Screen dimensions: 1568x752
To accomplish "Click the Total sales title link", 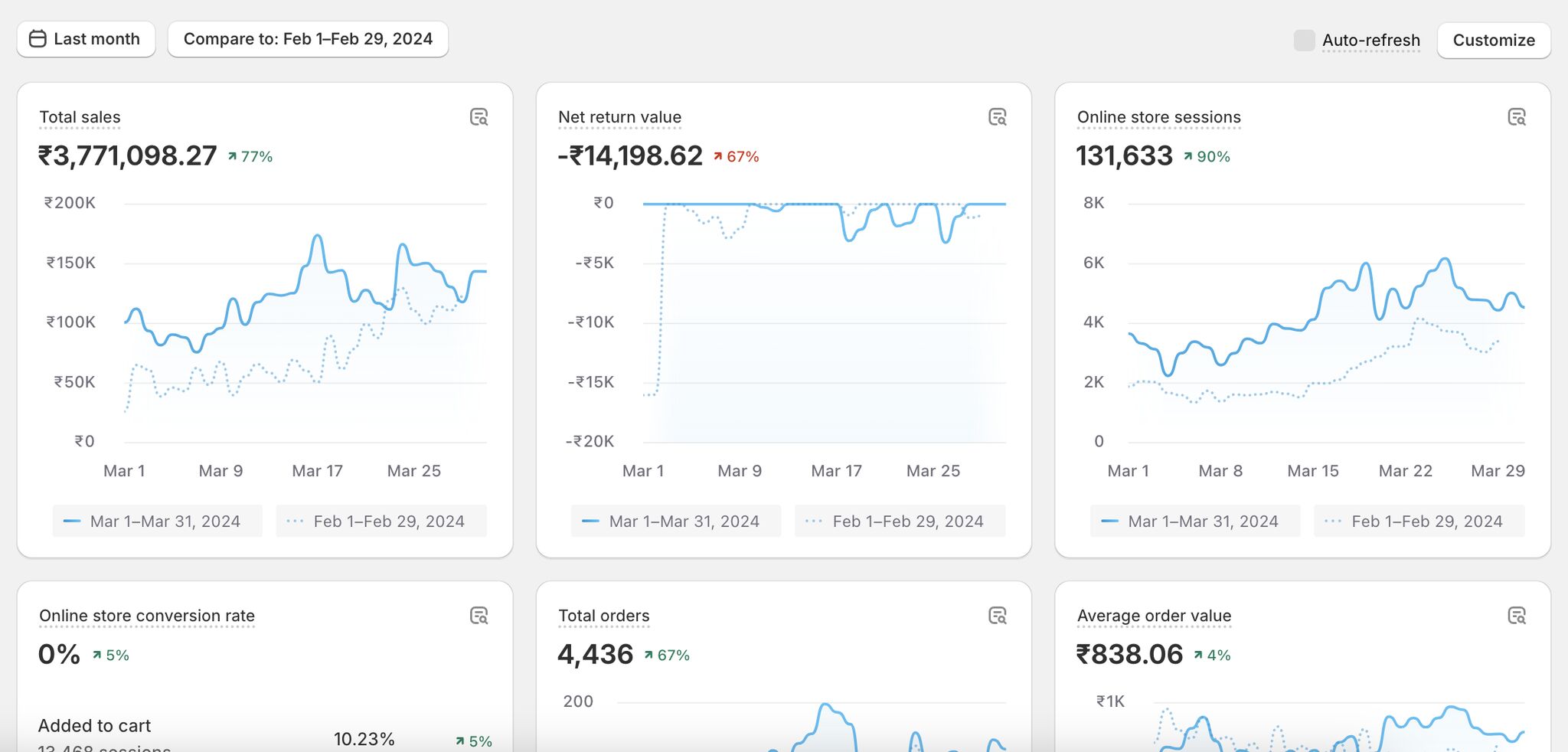I will point(80,117).
